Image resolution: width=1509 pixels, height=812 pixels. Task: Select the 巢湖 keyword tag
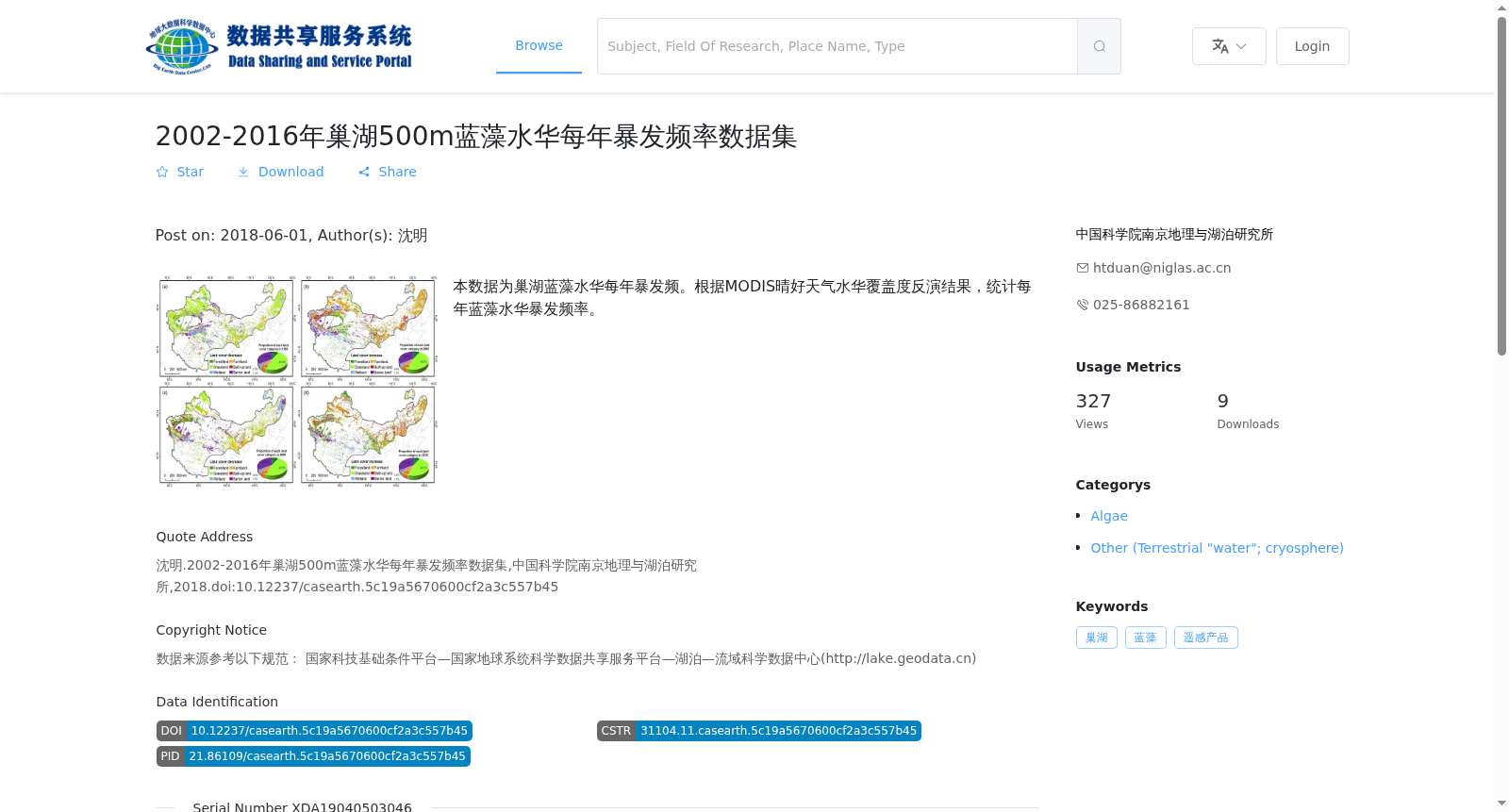click(1097, 638)
